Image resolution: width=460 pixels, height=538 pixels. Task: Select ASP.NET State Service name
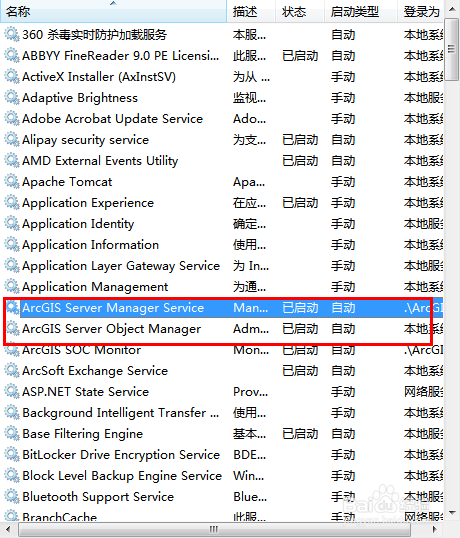pyautogui.click(x=85, y=392)
